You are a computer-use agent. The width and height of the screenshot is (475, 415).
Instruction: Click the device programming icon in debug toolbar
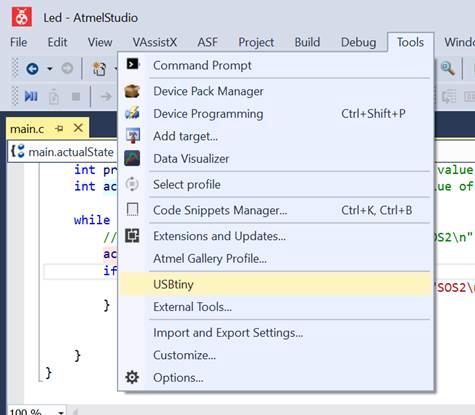[x=54, y=97]
